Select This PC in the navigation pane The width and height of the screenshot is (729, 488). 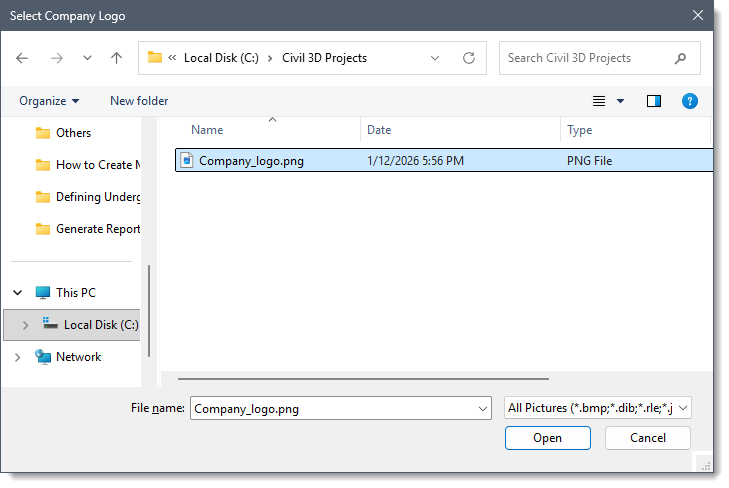(x=66, y=293)
